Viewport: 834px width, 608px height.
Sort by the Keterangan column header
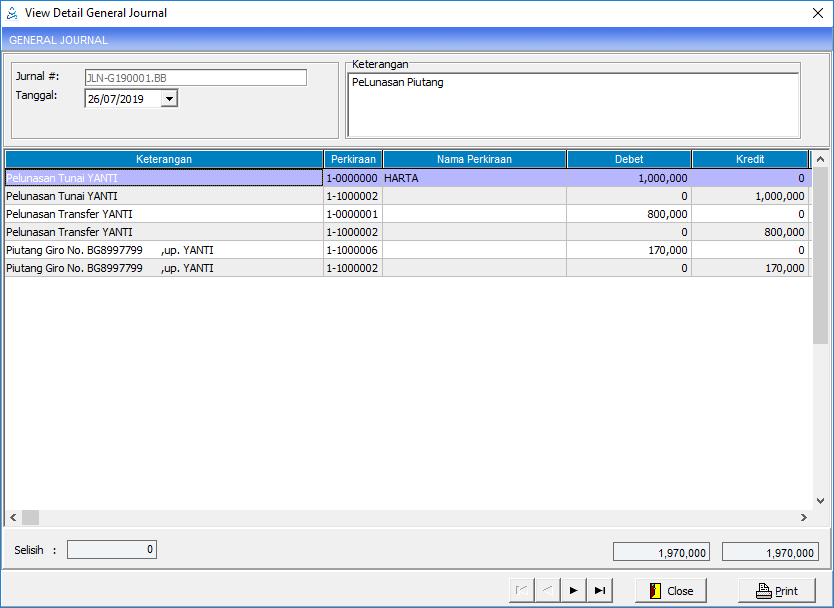click(164, 159)
